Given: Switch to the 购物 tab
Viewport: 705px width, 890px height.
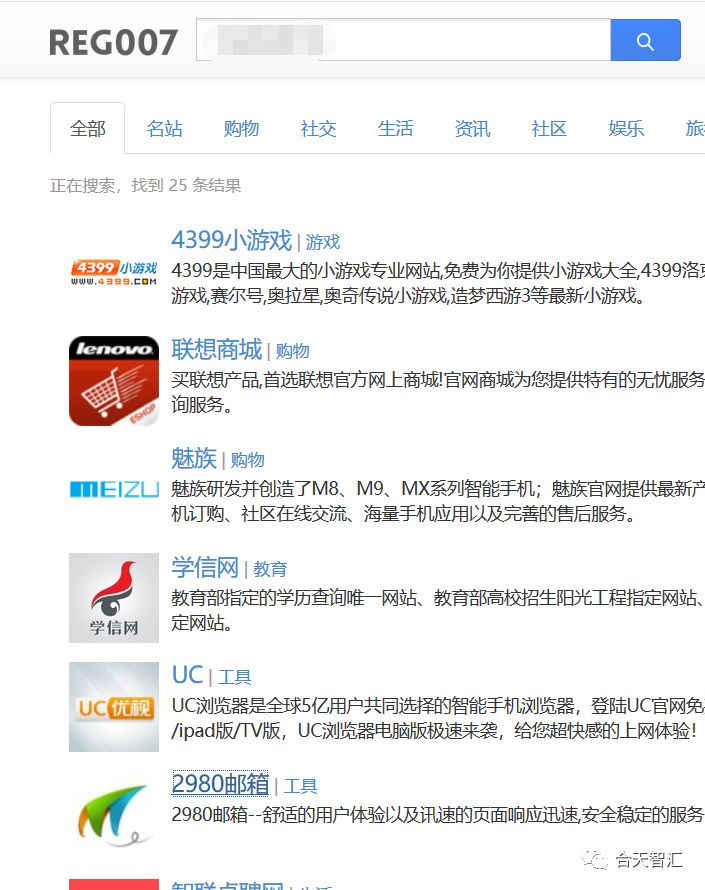Looking at the screenshot, I should [x=241, y=128].
